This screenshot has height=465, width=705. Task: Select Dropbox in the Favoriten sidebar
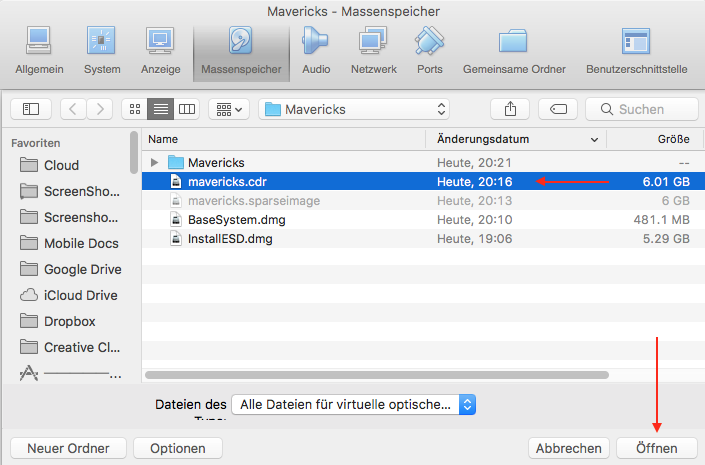point(69,321)
